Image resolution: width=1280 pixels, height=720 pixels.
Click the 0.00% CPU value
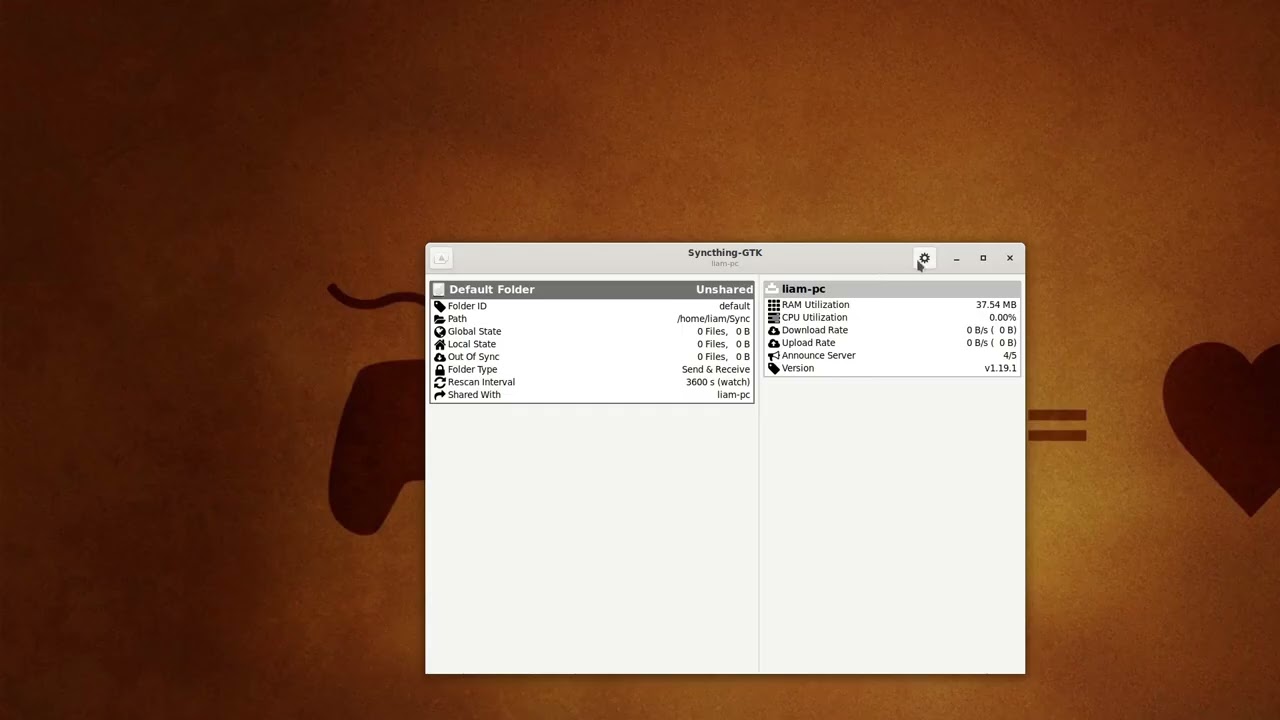(1002, 318)
